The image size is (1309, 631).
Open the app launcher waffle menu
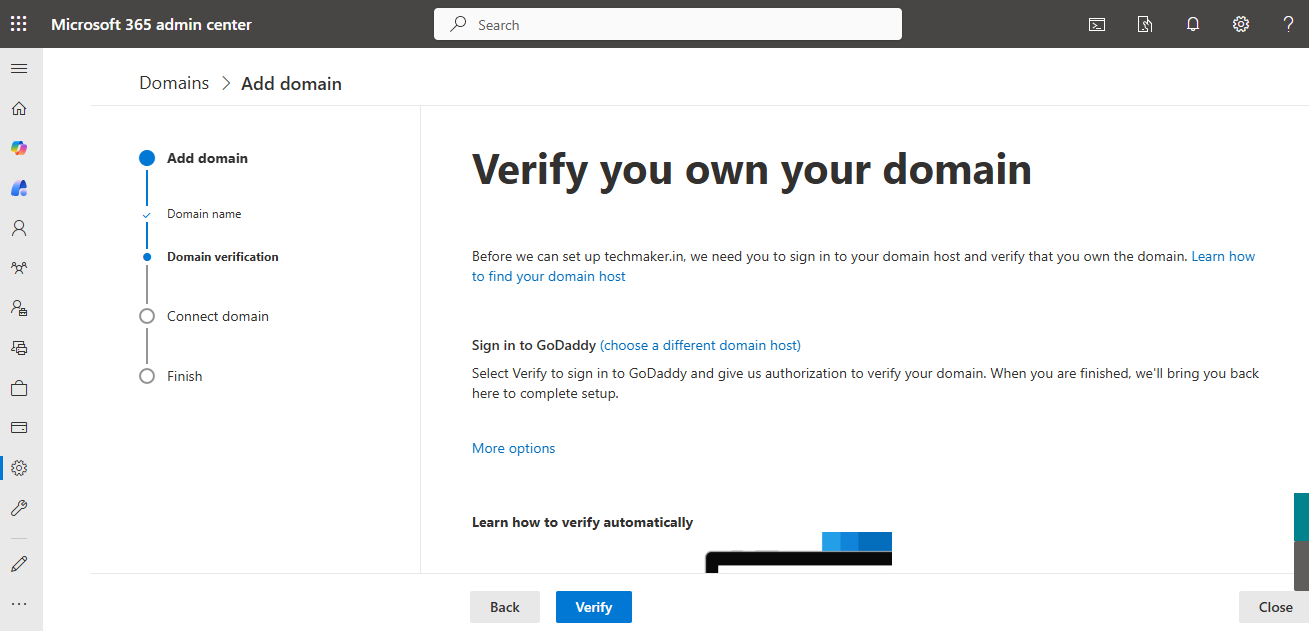coord(19,24)
